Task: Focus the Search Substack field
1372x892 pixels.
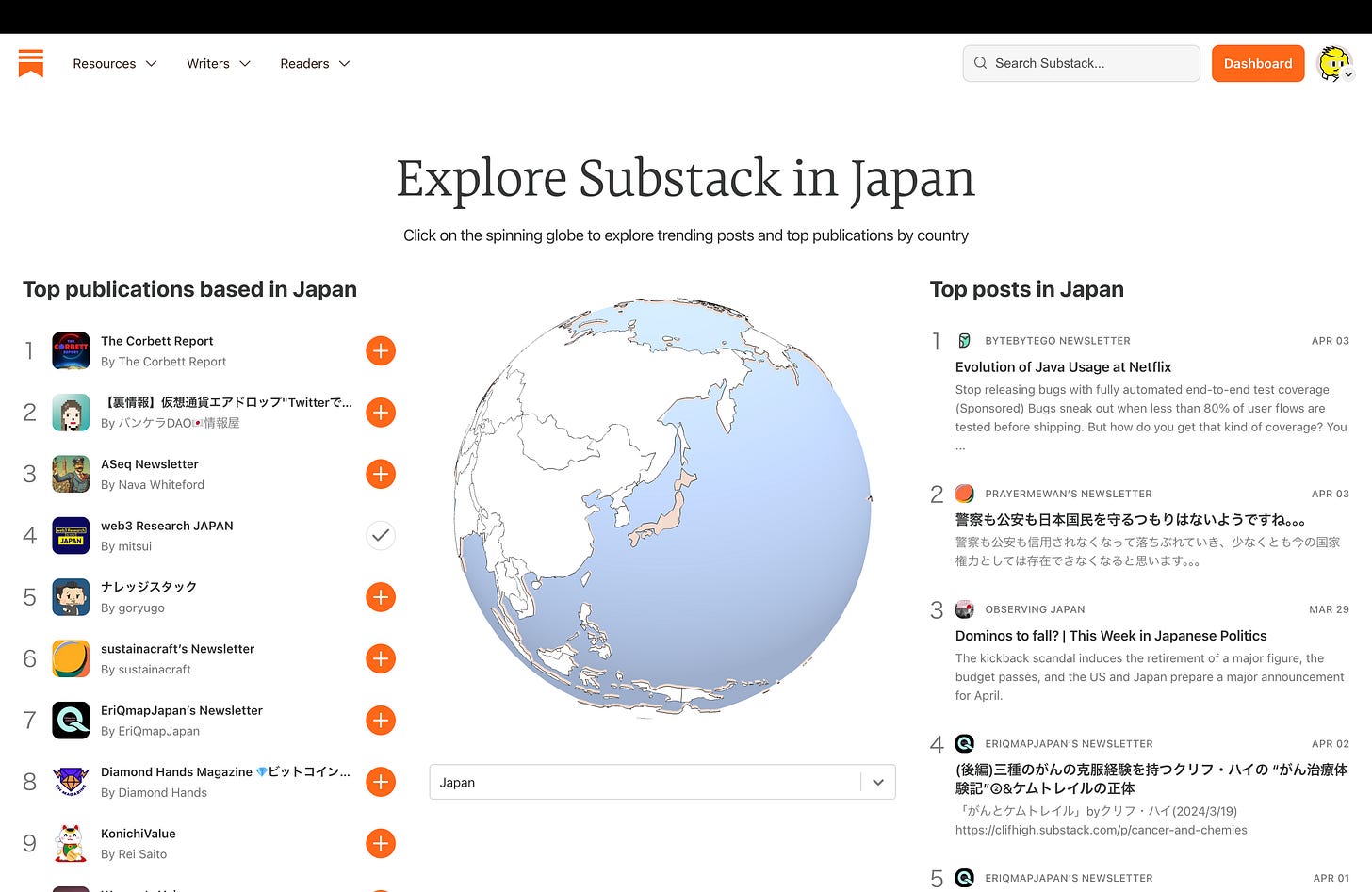Action: [1081, 63]
